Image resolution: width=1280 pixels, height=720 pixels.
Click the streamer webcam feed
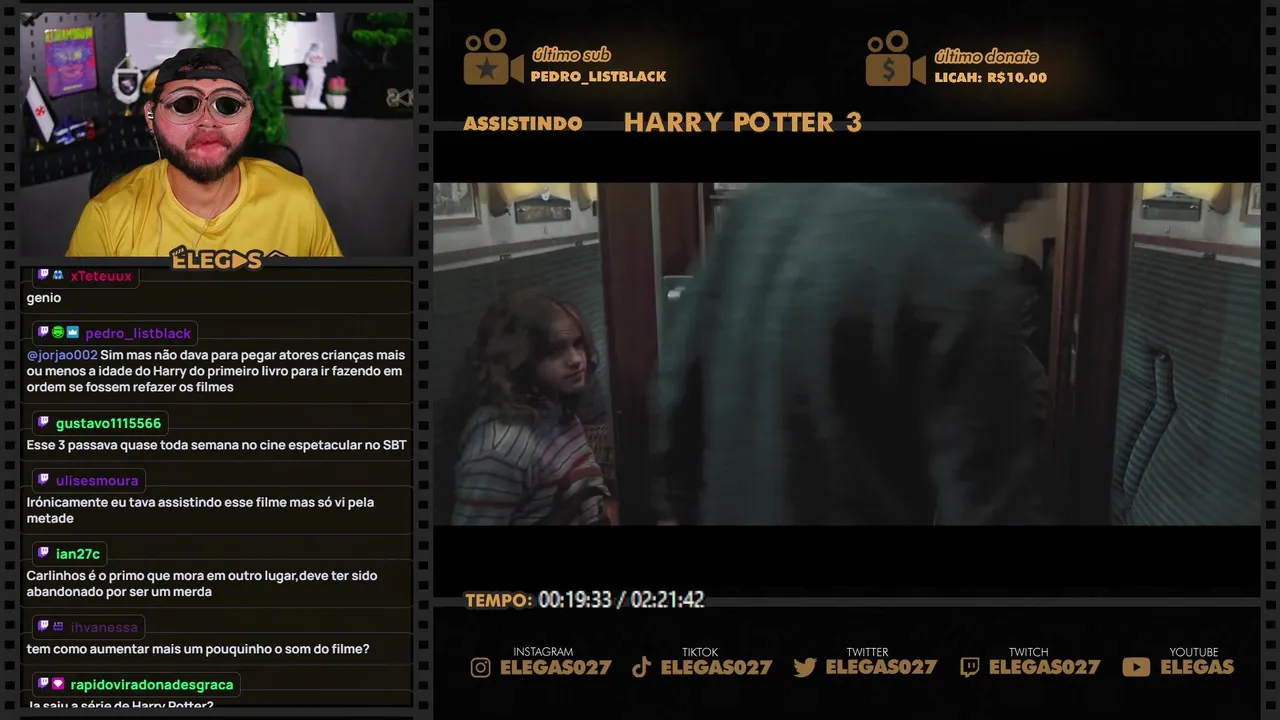pos(216,135)
